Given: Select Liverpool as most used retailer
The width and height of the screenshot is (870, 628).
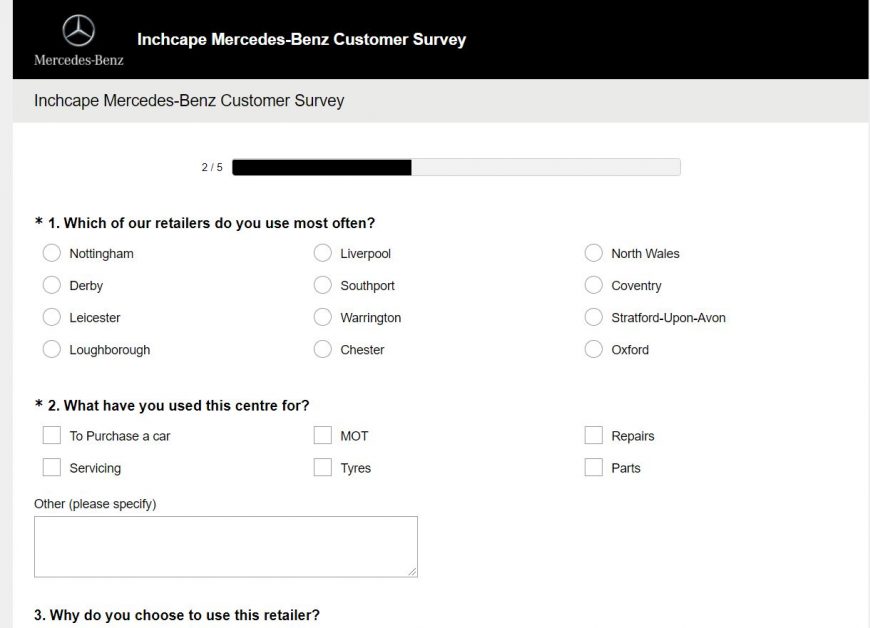Looking at the screenshot, I should 323,254.
